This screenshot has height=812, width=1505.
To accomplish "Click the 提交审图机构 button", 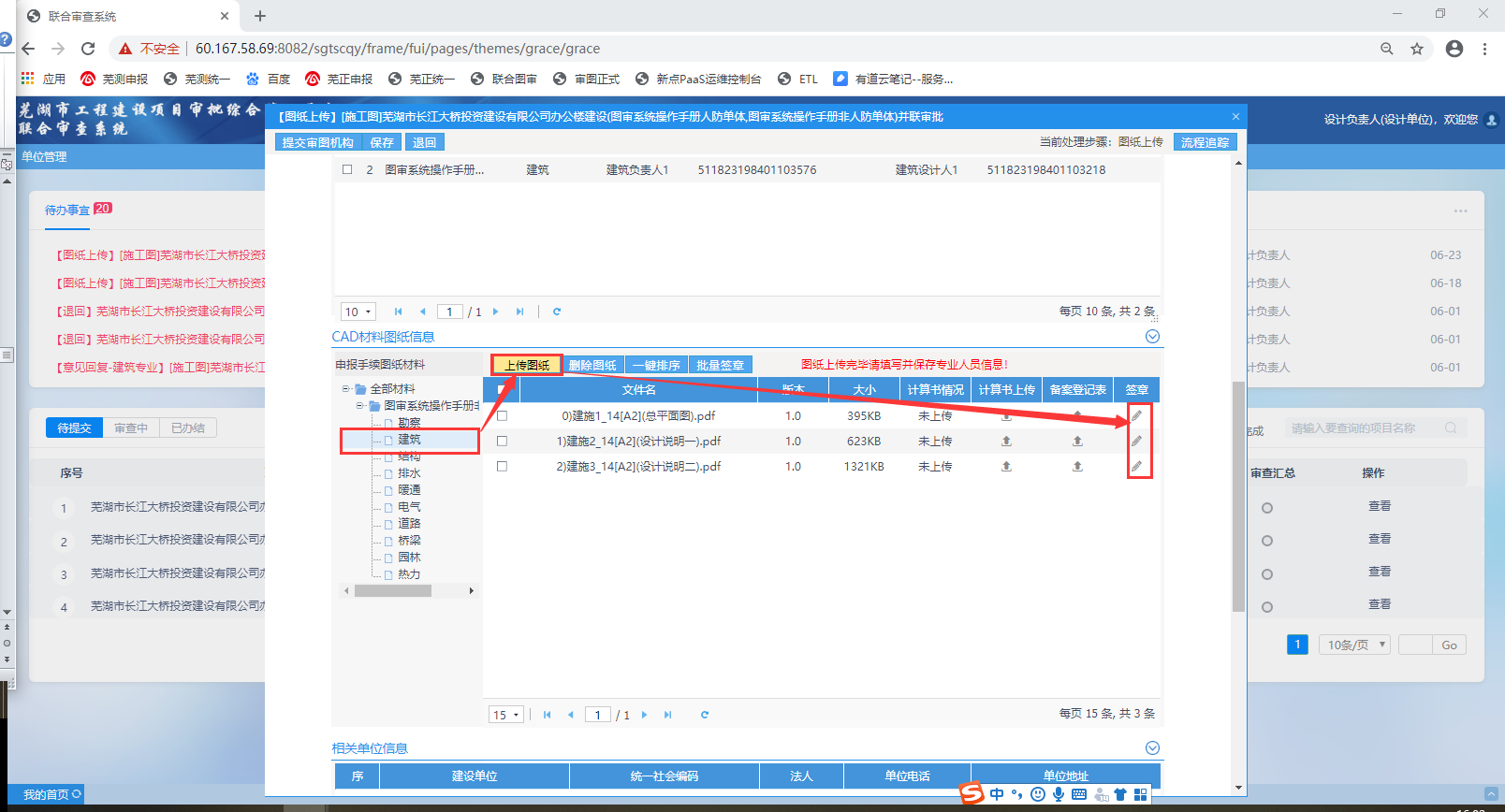I will (x=318, y=142).
